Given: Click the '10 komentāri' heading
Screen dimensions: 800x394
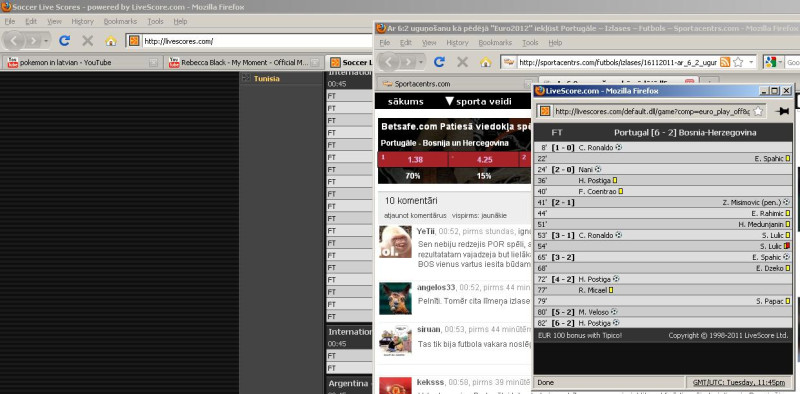Looking at the screenshot, I should point(411,201).
